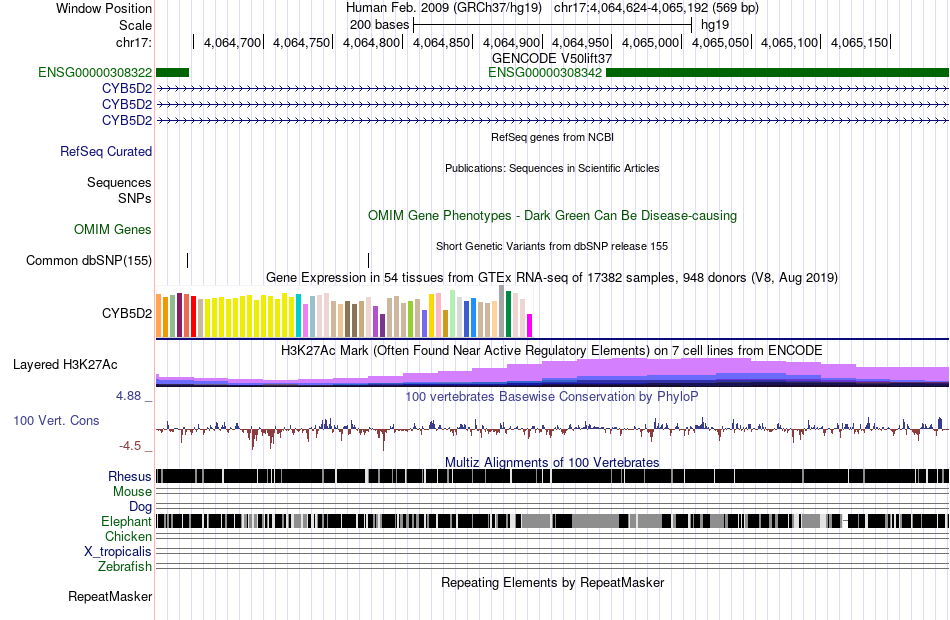
Task: Click the Basewise Conservation by PhyloP title
Action: [552, 396]
